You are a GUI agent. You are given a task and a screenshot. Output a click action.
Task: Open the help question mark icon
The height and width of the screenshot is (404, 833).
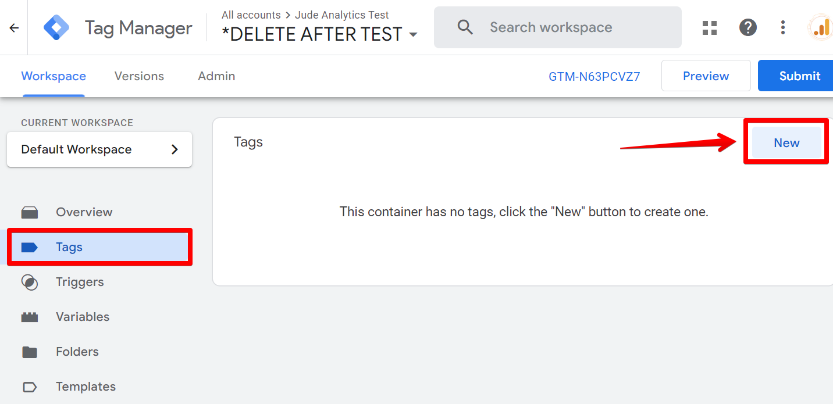[748, 28]
